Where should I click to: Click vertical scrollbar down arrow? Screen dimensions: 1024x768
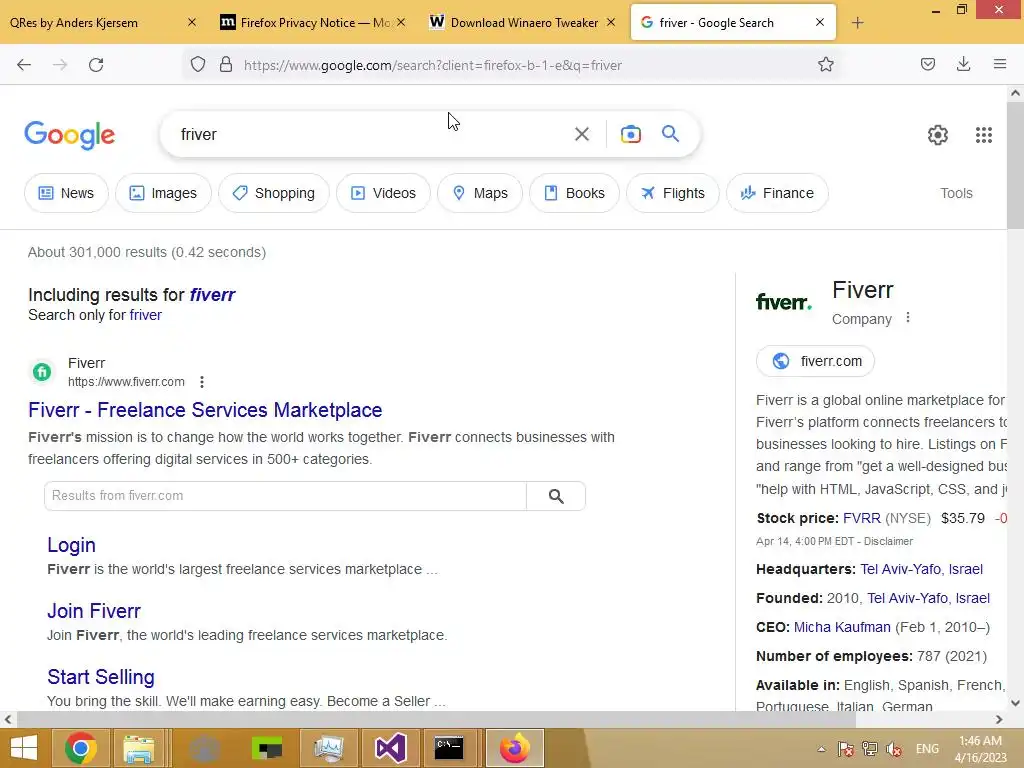pos(1015,703)
